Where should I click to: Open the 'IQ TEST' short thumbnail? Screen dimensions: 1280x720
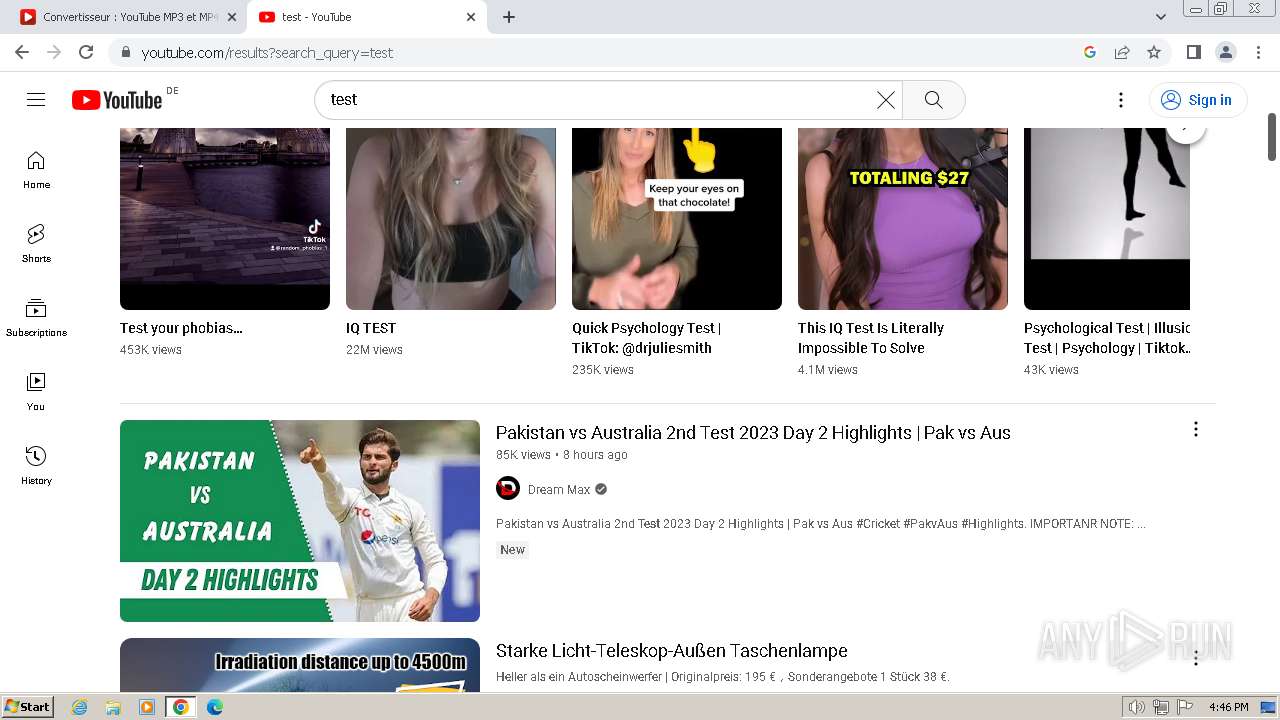pos(451,218)
